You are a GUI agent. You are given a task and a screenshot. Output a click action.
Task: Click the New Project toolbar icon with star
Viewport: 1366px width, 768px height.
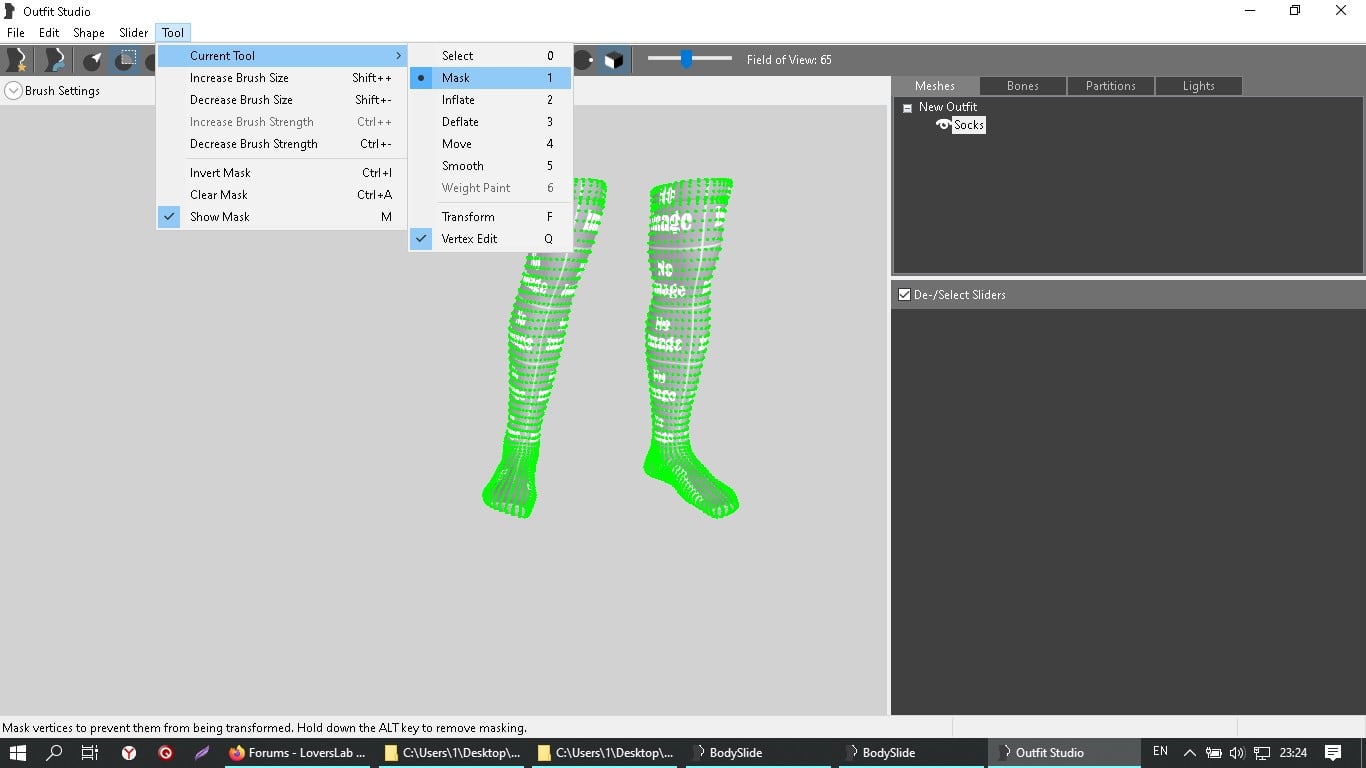pyautogui.click(x=17, y=60)
